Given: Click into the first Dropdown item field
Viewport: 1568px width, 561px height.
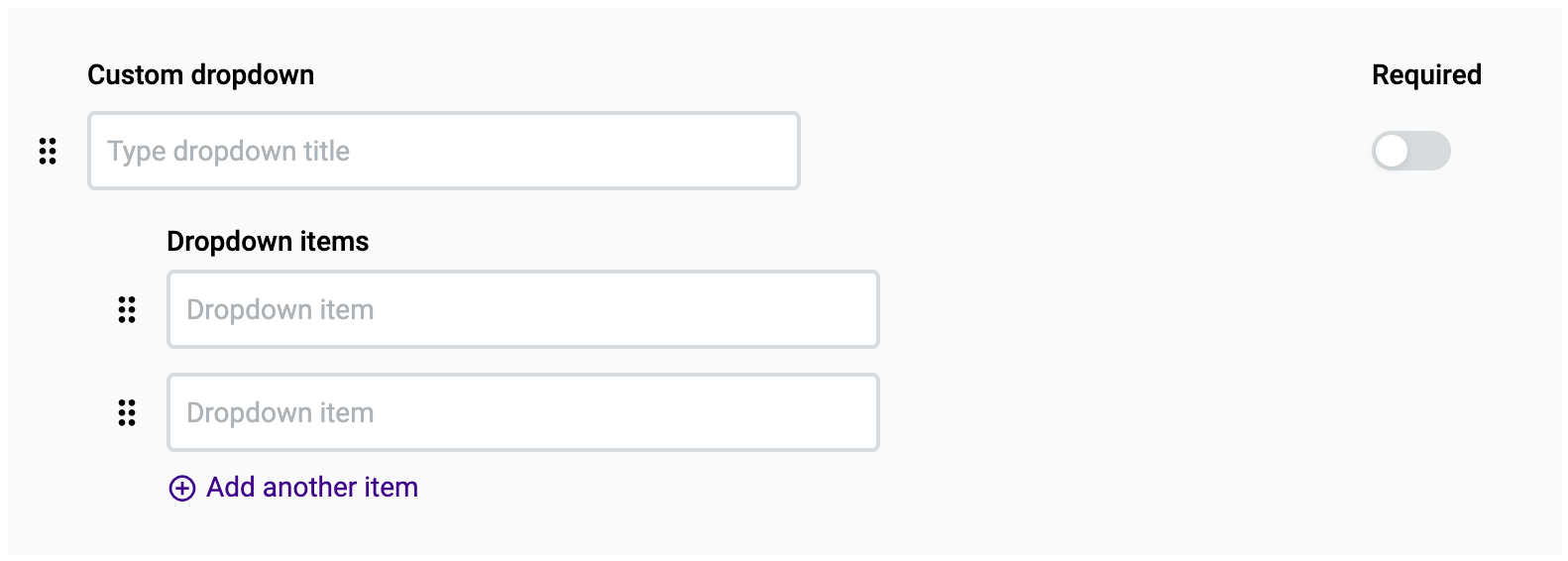Looking at the screenshot, I should [523, 309].
